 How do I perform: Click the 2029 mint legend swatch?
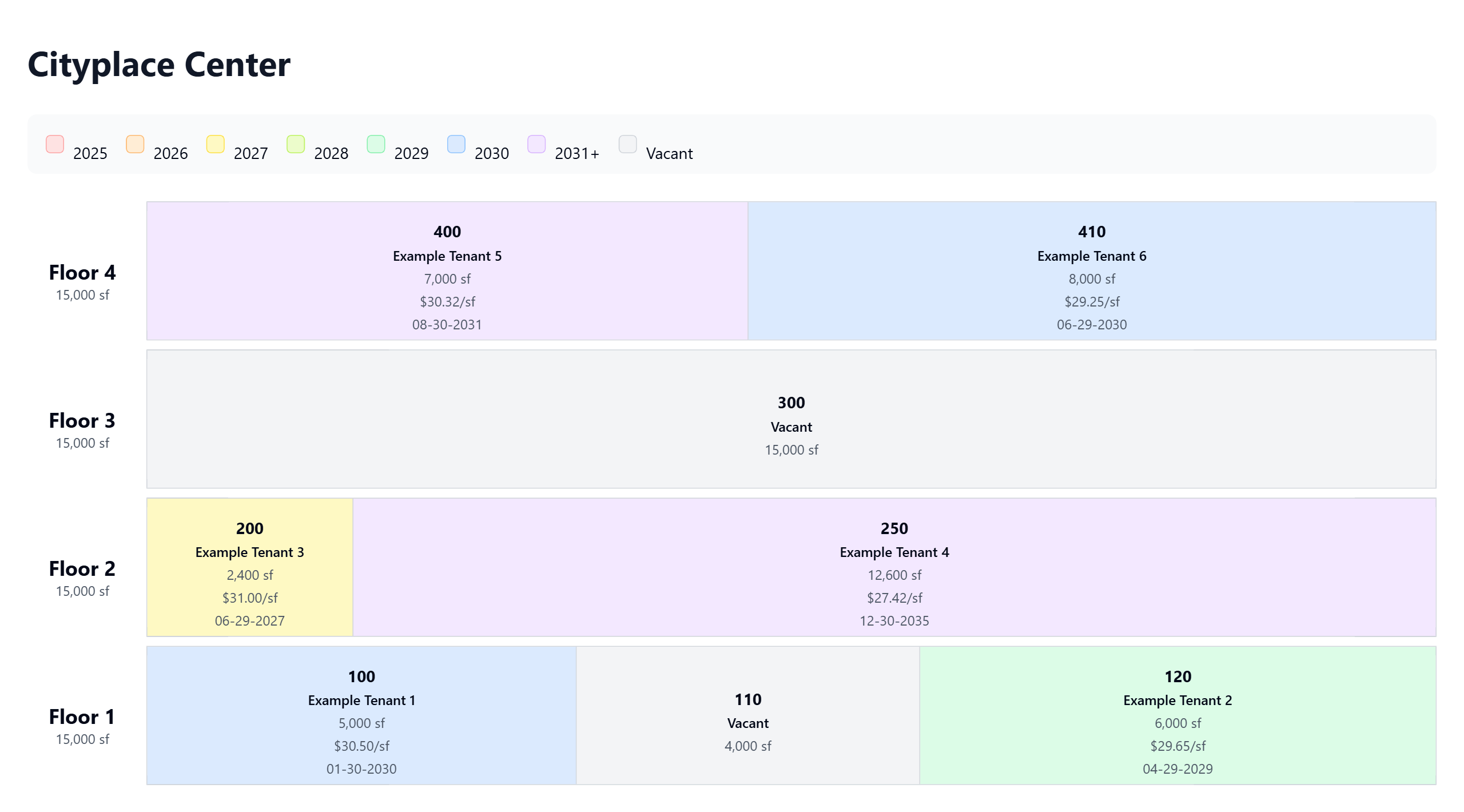[376, 144]
